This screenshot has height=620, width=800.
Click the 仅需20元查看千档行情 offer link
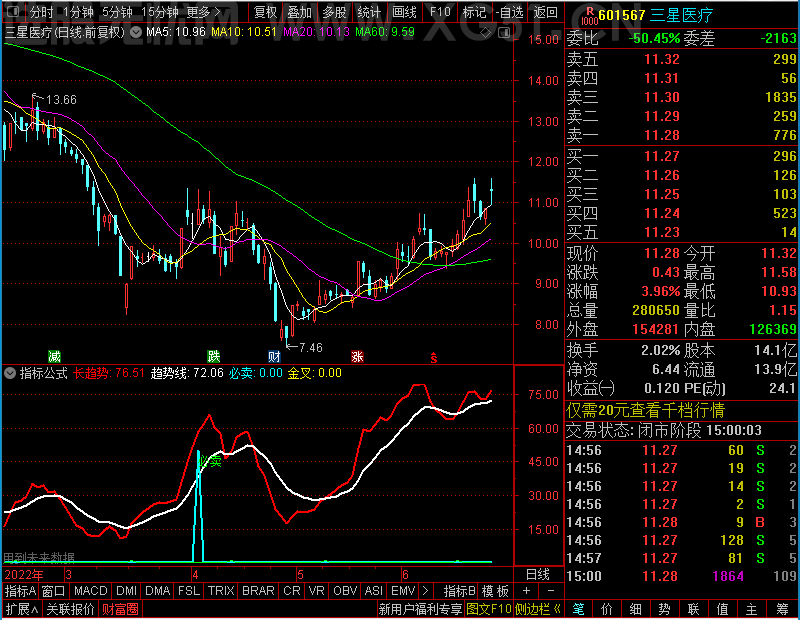click(x=645, y=410)
